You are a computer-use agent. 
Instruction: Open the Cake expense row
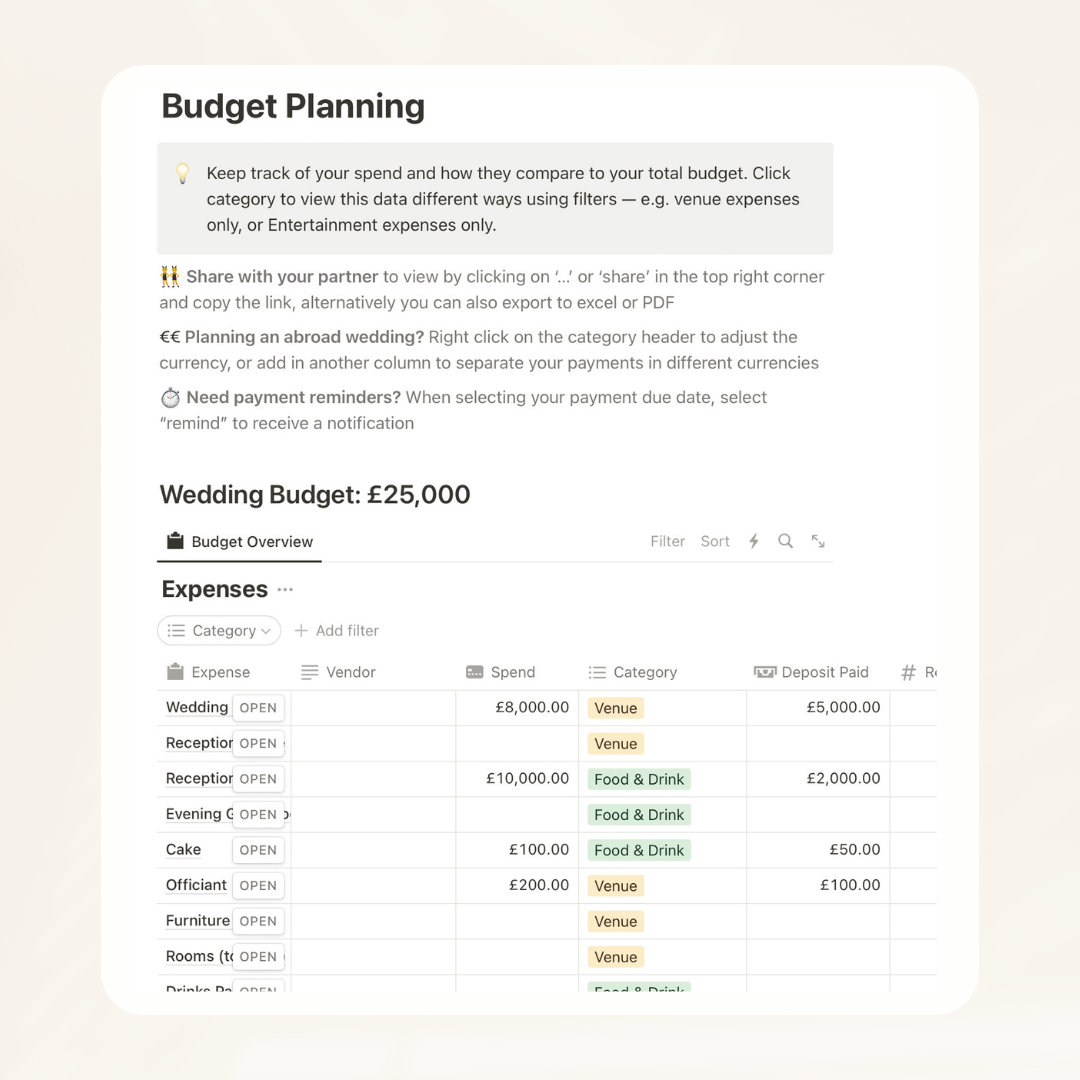(258, 850)
